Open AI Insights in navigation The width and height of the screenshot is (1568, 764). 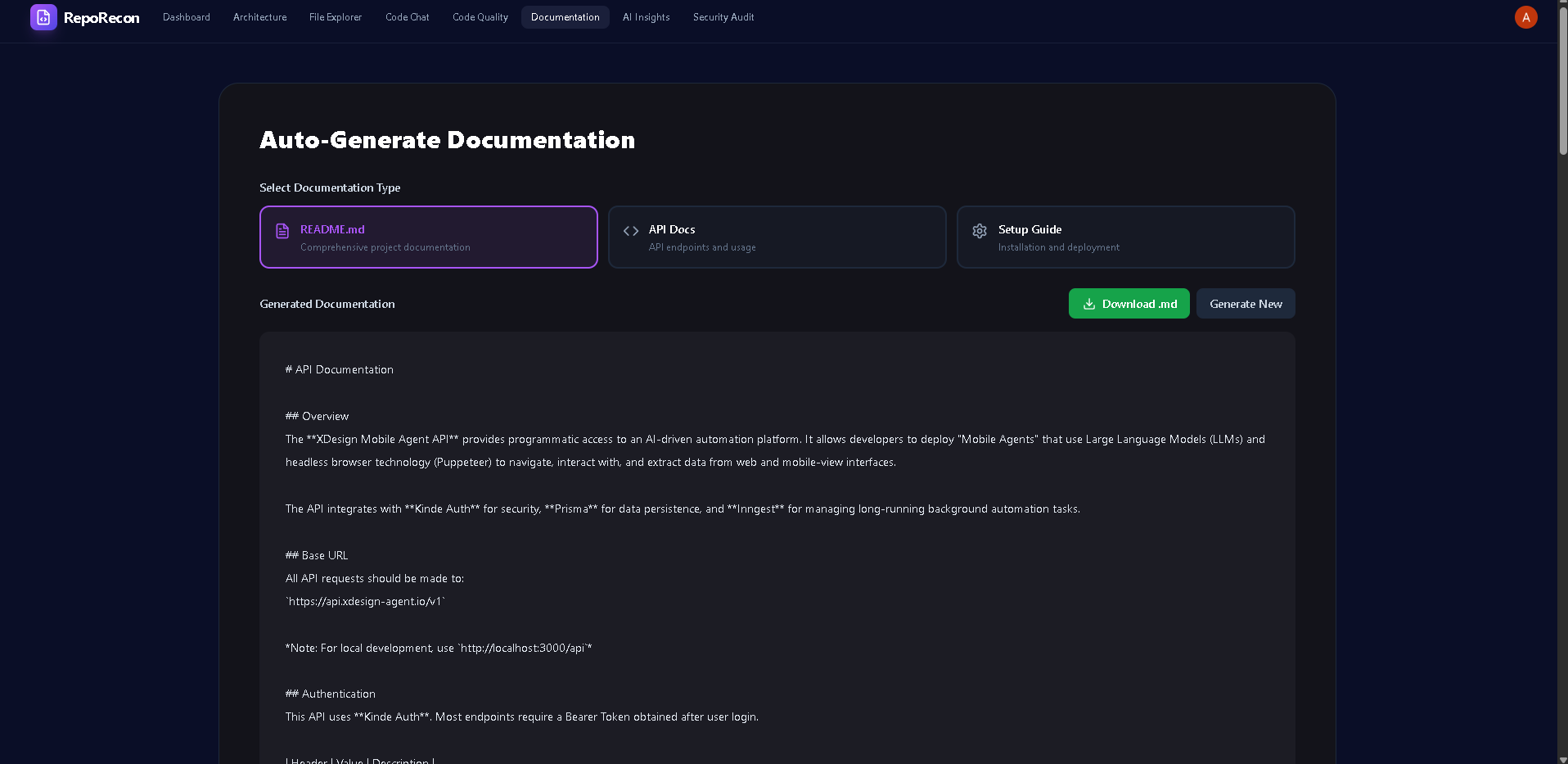pyautogui.click(x=647, y=17)
